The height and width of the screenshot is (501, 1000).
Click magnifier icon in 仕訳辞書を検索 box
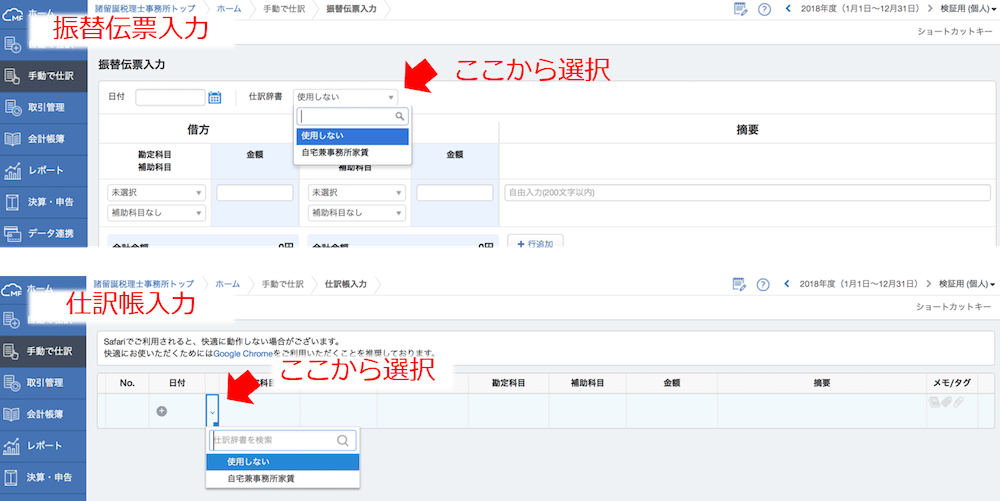click(343, 440)
